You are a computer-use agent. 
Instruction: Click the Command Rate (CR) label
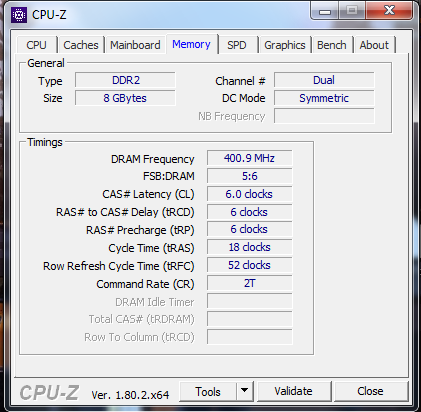145,284
